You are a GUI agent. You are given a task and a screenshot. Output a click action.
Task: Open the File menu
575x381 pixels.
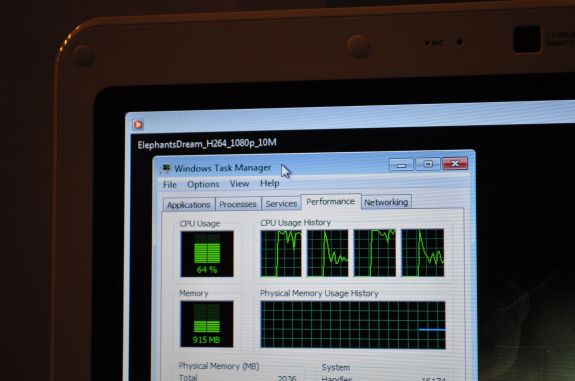[x=170, y=184]
